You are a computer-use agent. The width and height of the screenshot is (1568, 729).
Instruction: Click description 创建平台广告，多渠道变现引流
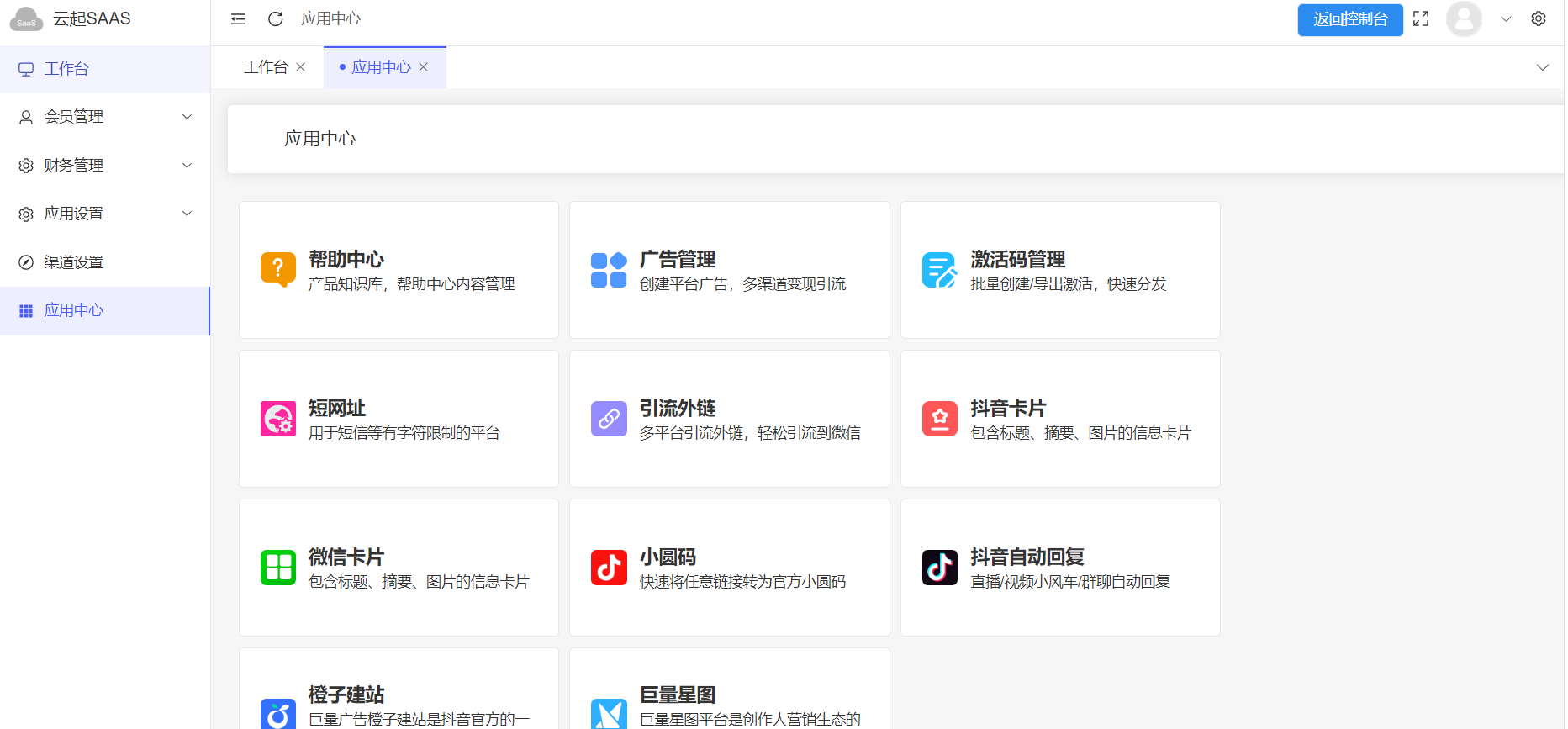(743, 284)
